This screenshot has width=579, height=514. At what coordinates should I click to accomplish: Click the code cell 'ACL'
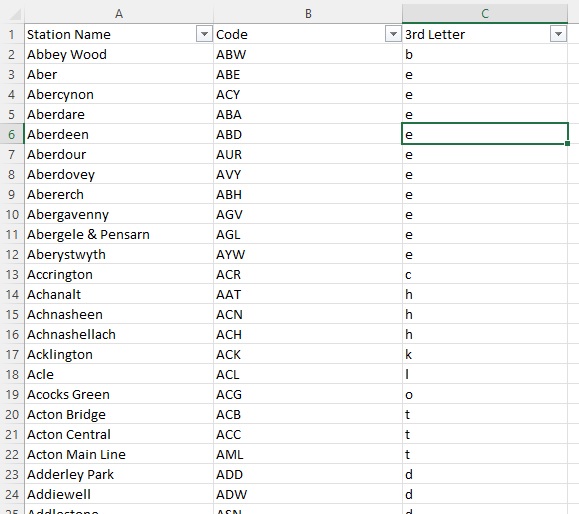pyautogui.click(x=308, y=374)
